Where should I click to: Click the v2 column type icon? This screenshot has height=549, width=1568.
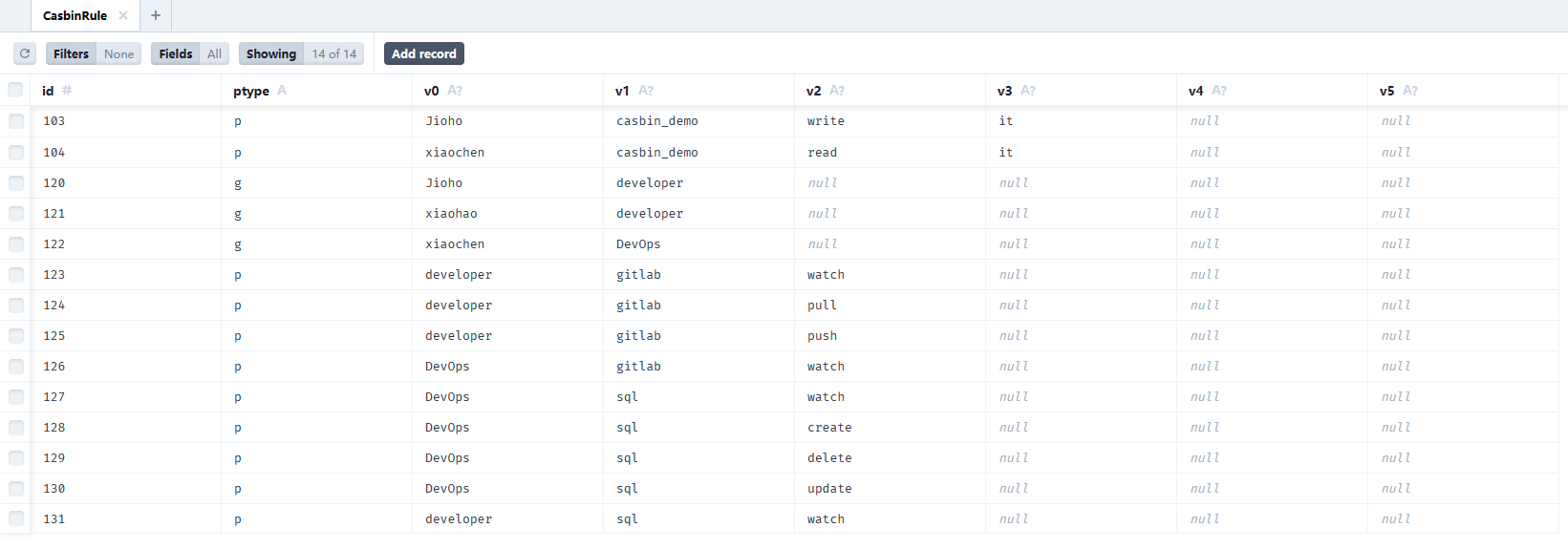[837, 90]
